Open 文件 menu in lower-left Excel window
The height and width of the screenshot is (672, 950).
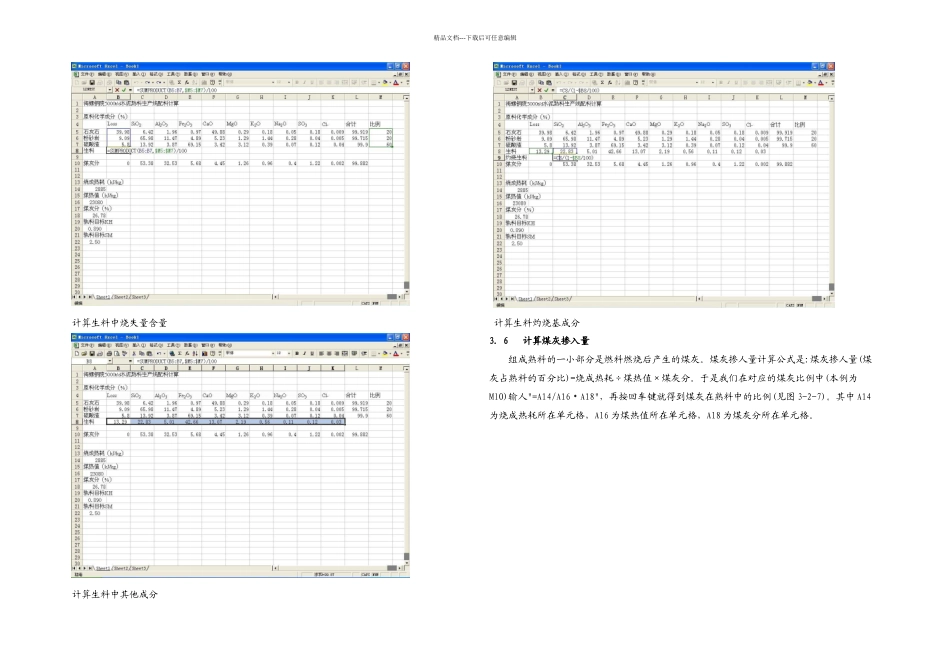click(87, 345)
